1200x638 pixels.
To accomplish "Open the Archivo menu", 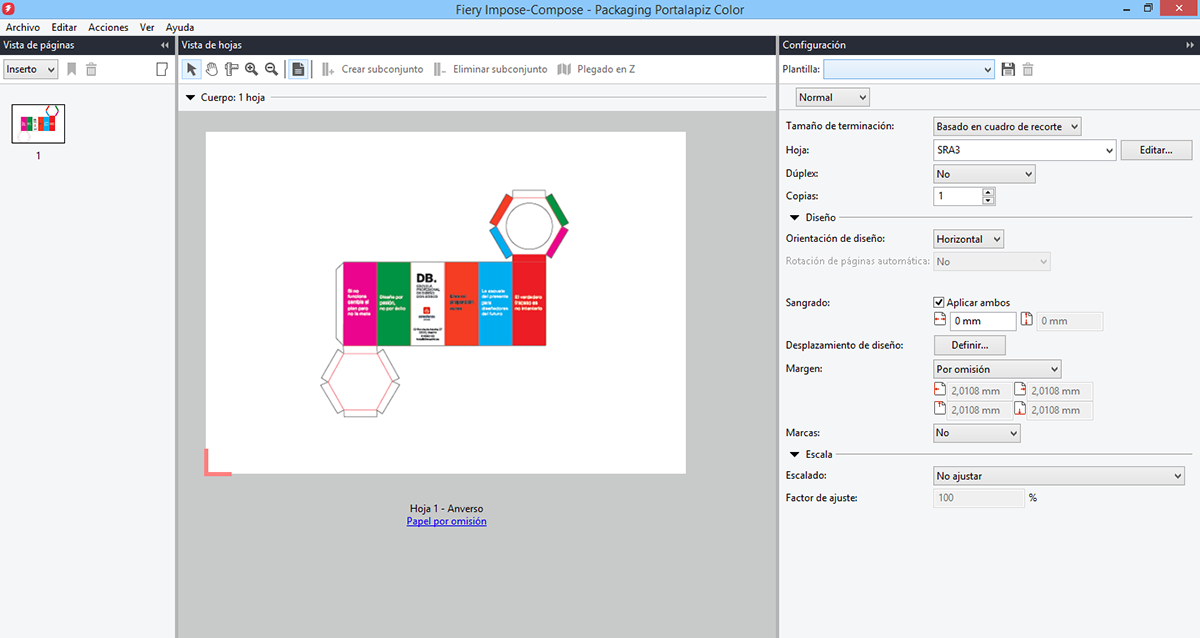I will [x=23, y=27].
